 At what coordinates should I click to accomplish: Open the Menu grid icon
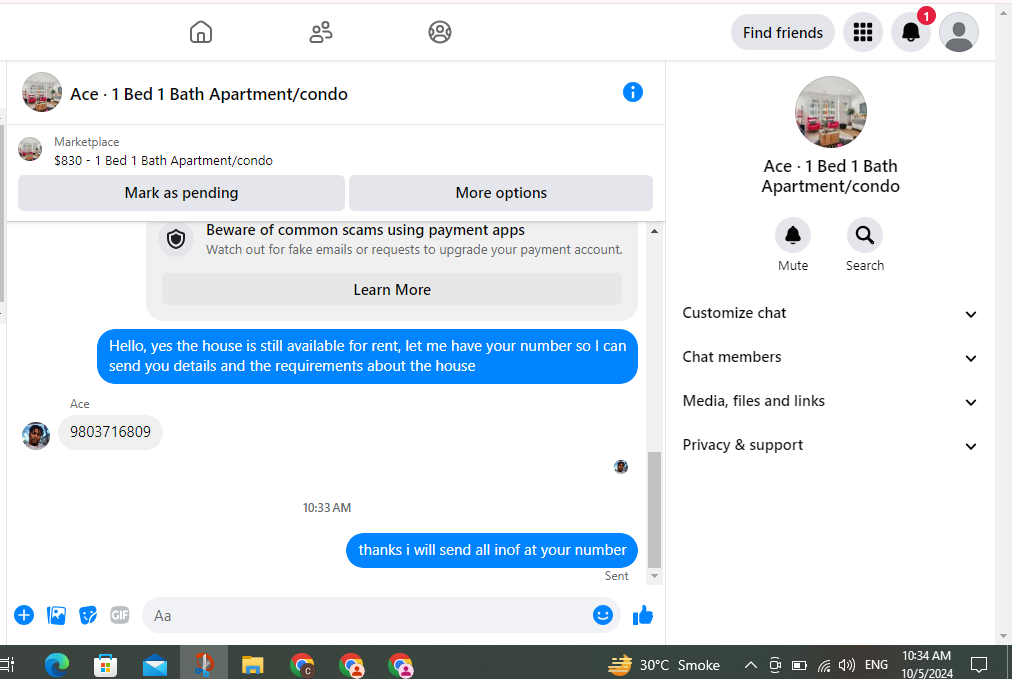click(863, 32)
